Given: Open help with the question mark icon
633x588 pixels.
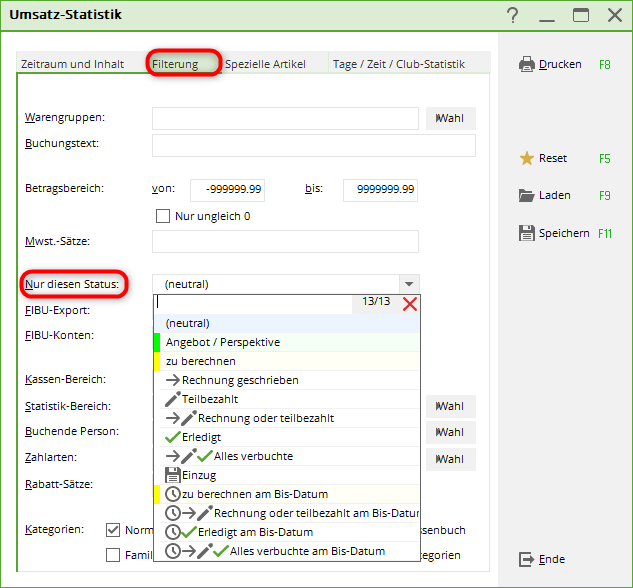Looking at the screenshot, I should click(513, 15).
